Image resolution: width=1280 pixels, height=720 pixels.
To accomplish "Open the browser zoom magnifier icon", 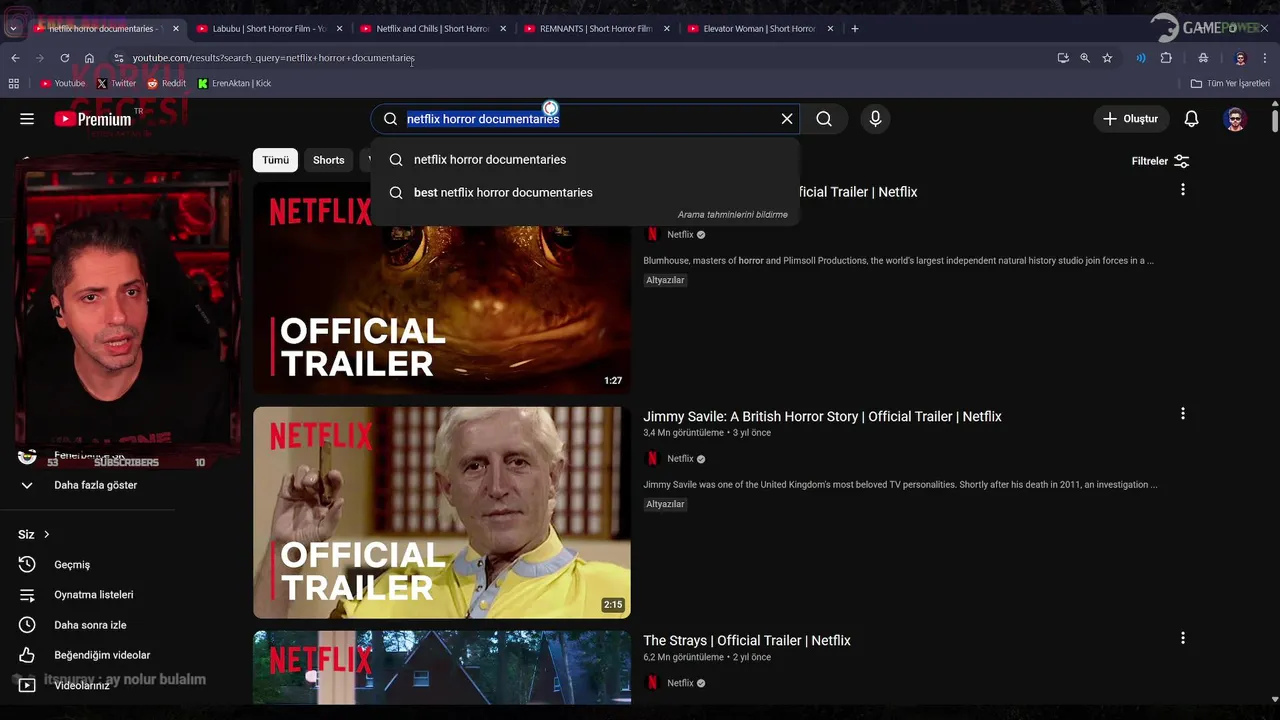I will 1085,58.
